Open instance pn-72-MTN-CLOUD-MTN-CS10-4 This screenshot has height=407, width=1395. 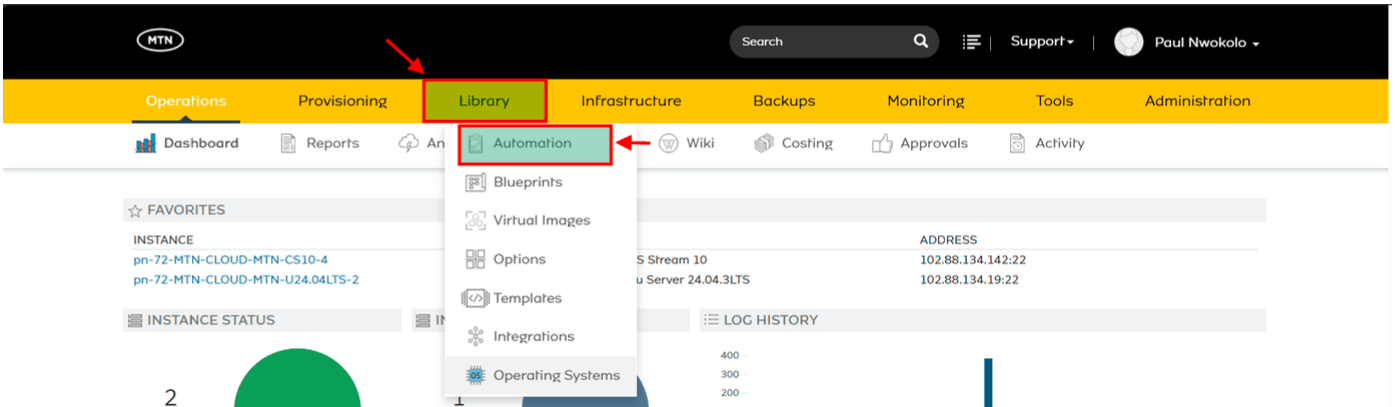click(x=230, y=260)
